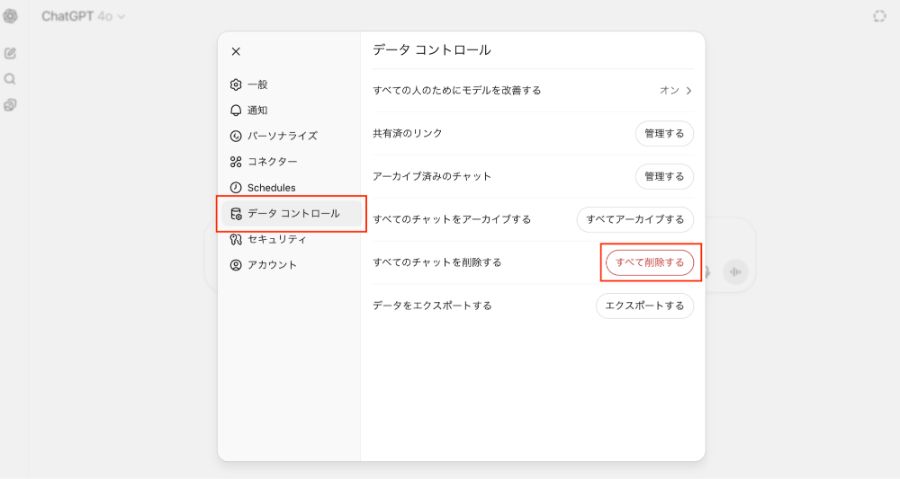This screenshot has width=900, height=479.
Task: Click the key icon beside セキュリティ
Action: coord(235,239)
